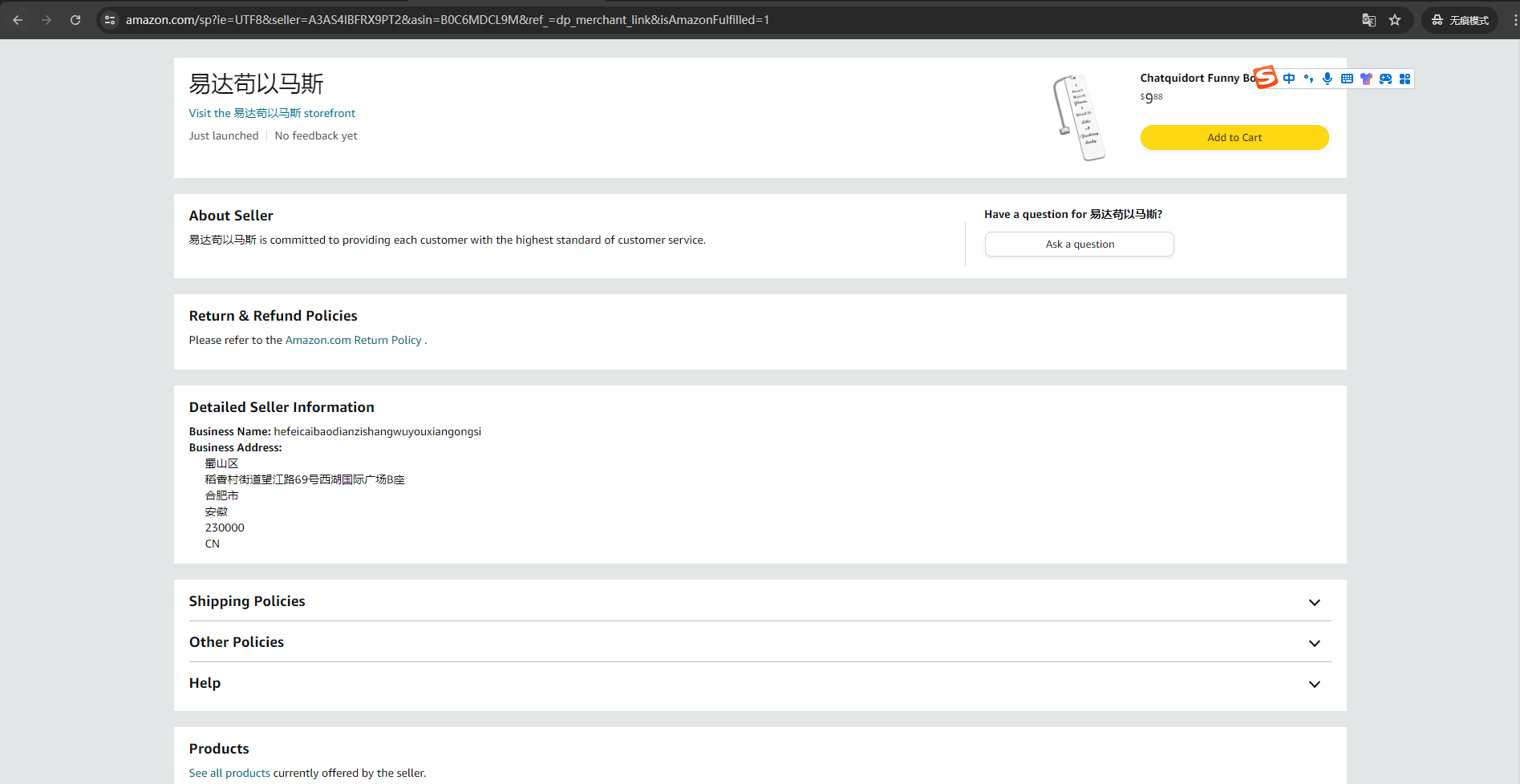Click the country code CN line
Image resolution: width=1520 pixels, height=784 pixels.
[213, 544]
